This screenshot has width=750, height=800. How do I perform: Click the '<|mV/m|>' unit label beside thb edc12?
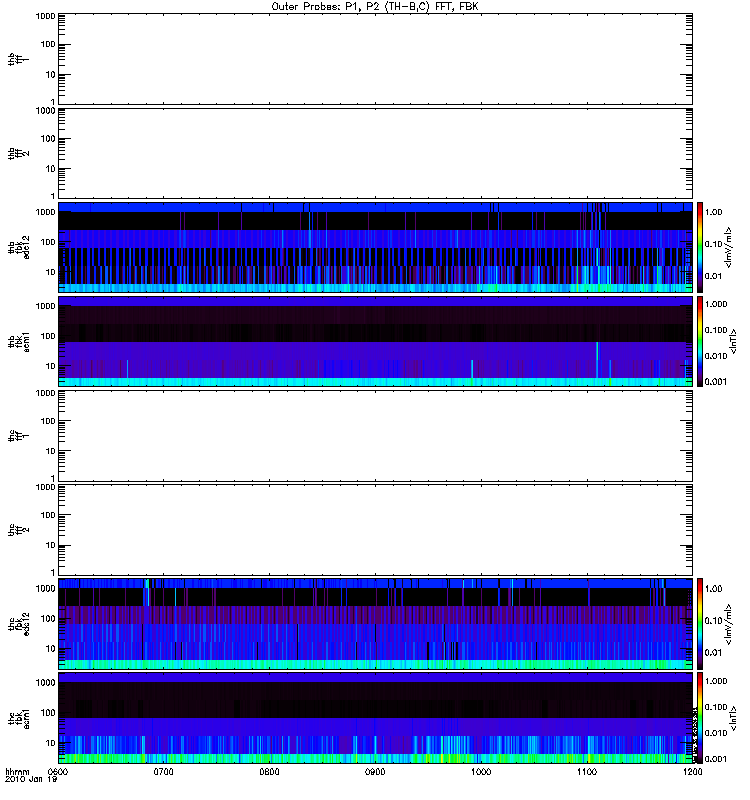click(729, 247)
